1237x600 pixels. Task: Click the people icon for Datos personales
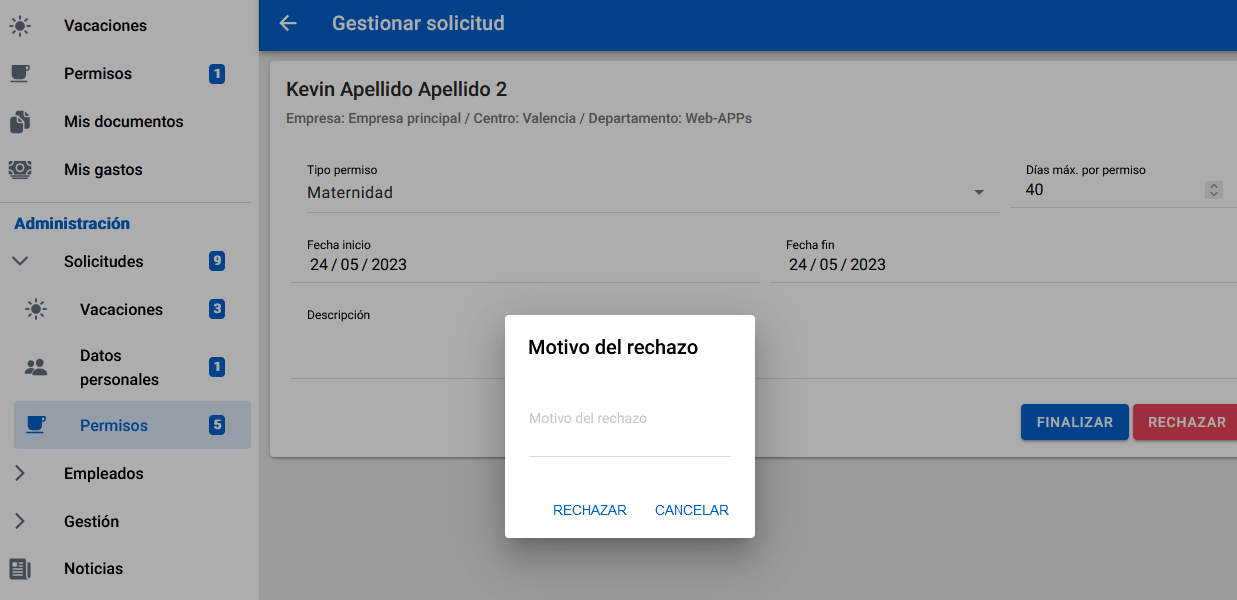(x=36, y=368)
